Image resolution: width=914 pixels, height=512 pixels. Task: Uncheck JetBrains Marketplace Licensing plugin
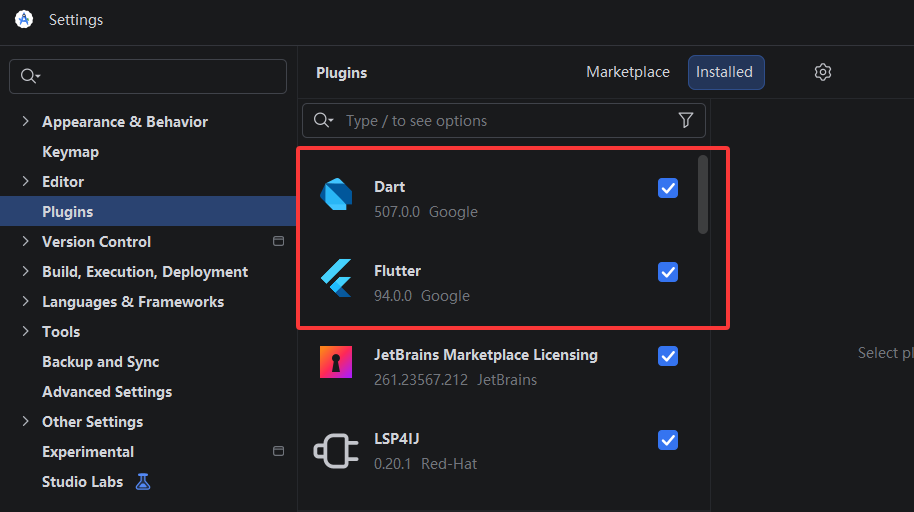tap(667, 356)
